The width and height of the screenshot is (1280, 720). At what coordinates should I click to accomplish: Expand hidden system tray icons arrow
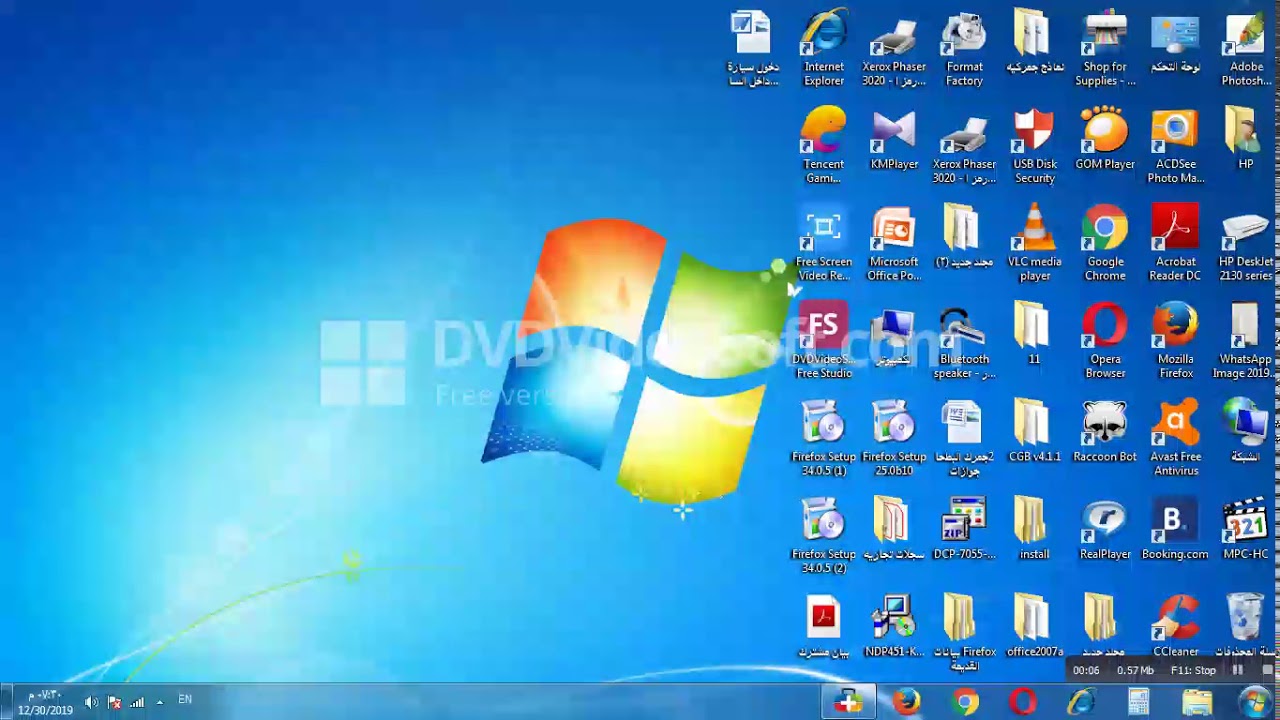click(x=159, y=702)
